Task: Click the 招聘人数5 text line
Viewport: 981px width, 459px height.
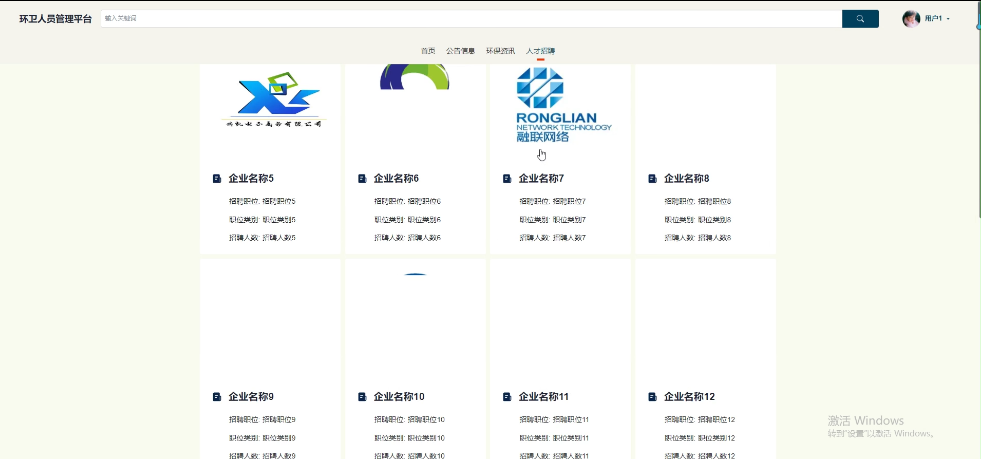Action: click(x=262, y=238)
